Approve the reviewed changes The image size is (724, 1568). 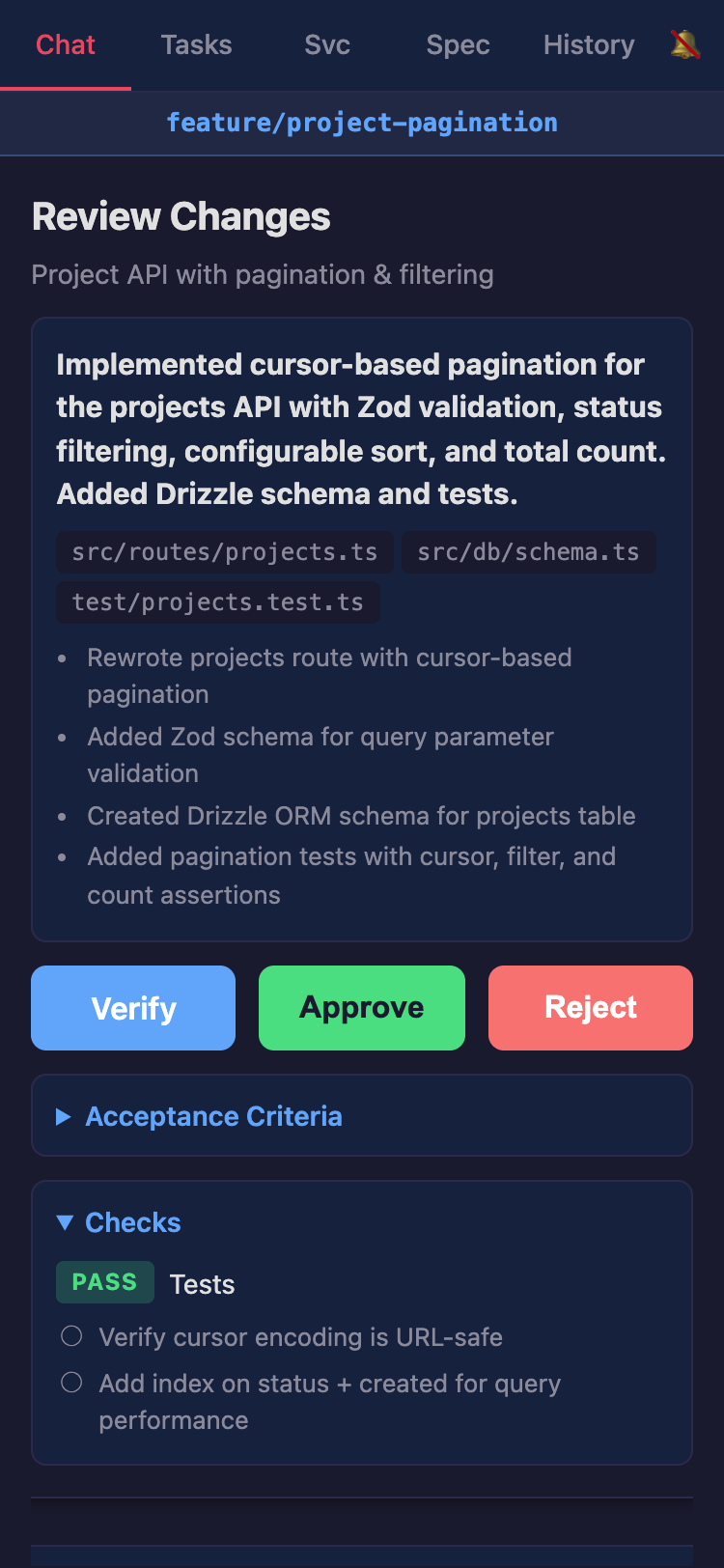click(361, 1007)
